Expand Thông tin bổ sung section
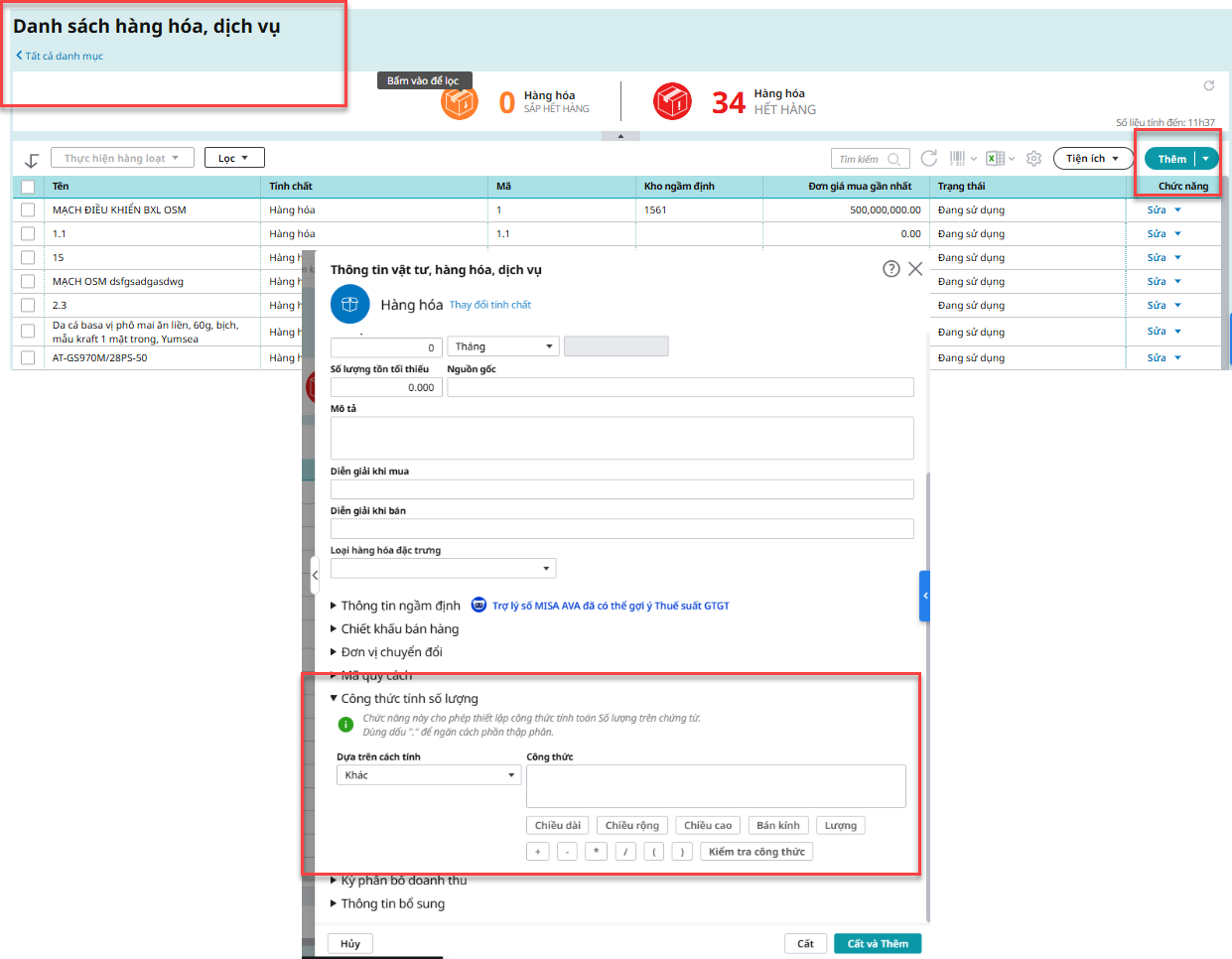The image size is (1232, 959). (x=387, y=903)
